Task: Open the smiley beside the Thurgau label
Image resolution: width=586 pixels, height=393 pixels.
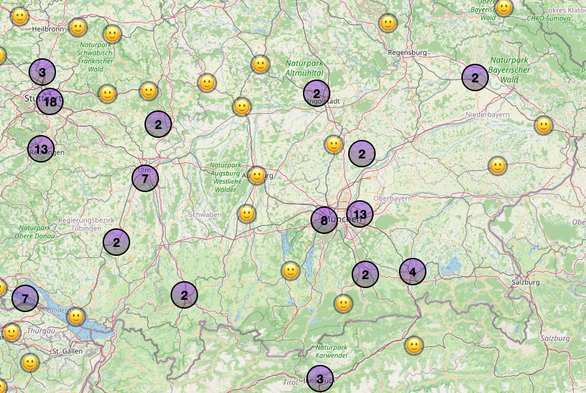Action: (12, 332)
